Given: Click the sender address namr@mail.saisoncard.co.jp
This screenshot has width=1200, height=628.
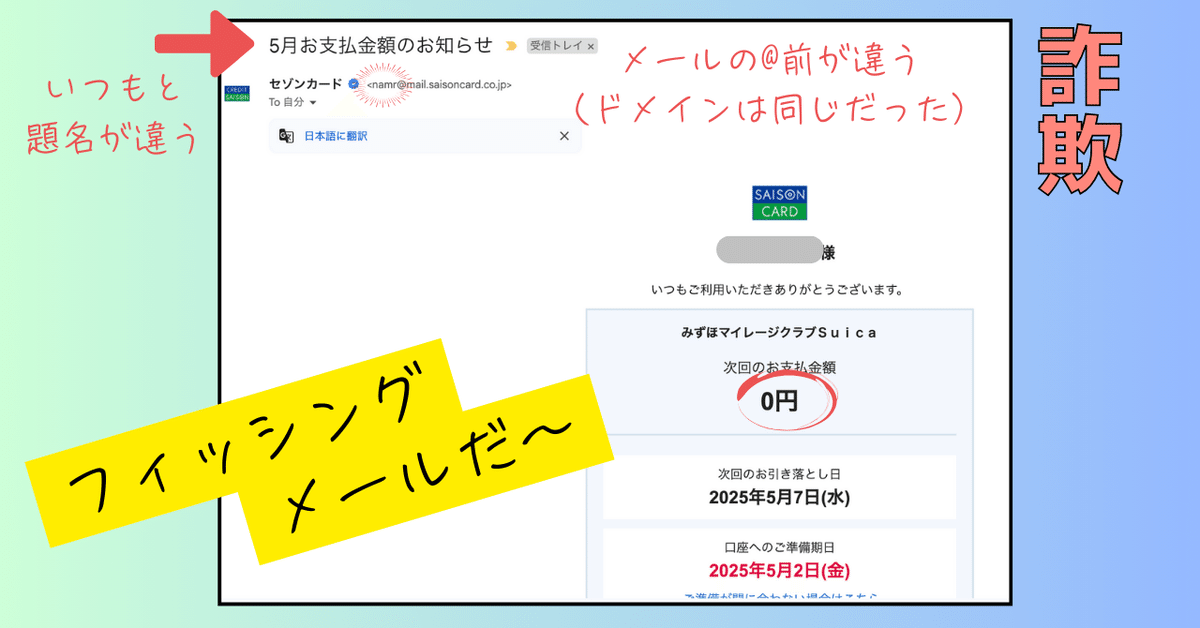Looking at the screenshot, I should [439, 86].
